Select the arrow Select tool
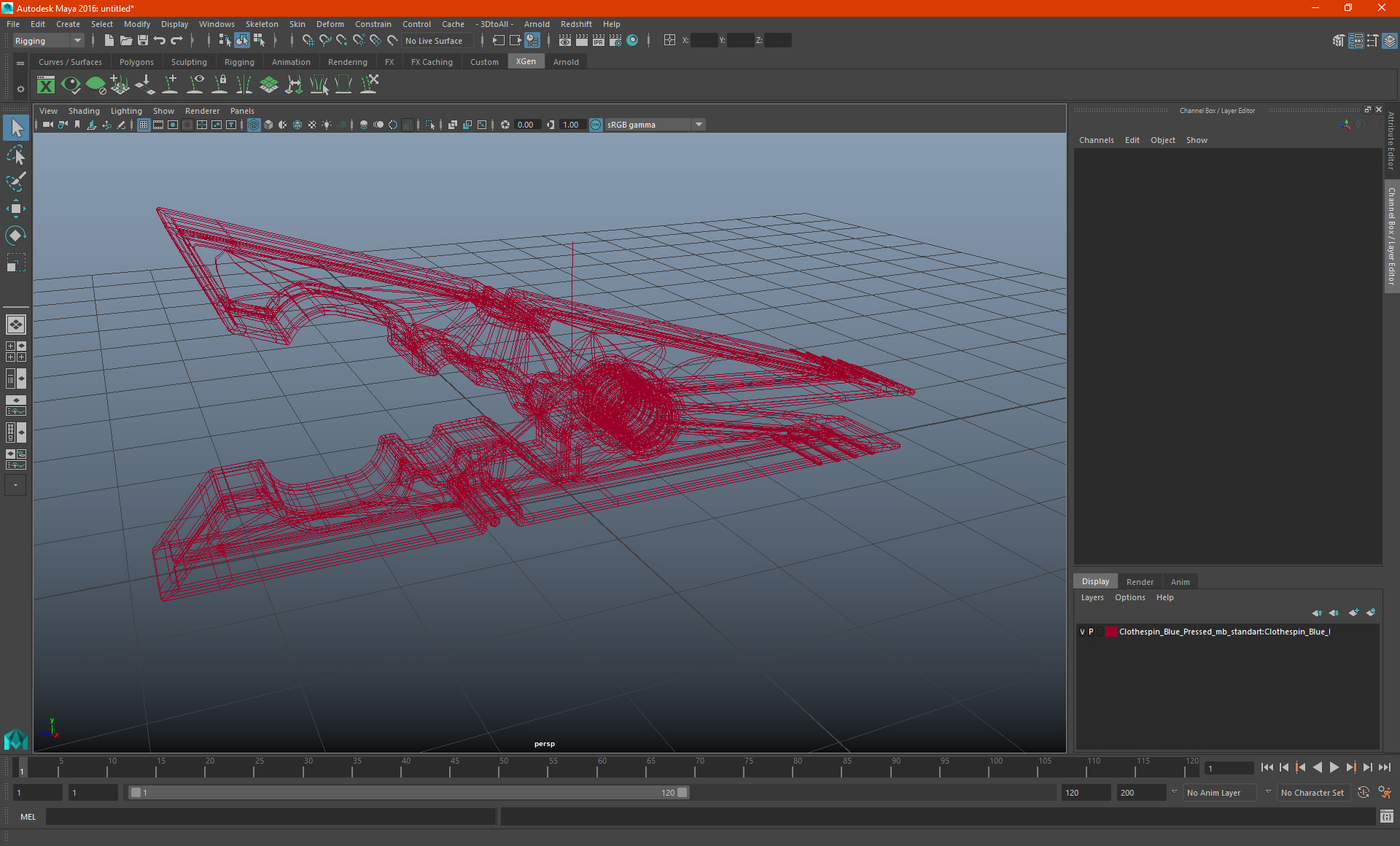Viewport: 1400px width, 846px height. click(x=16, y=128)
